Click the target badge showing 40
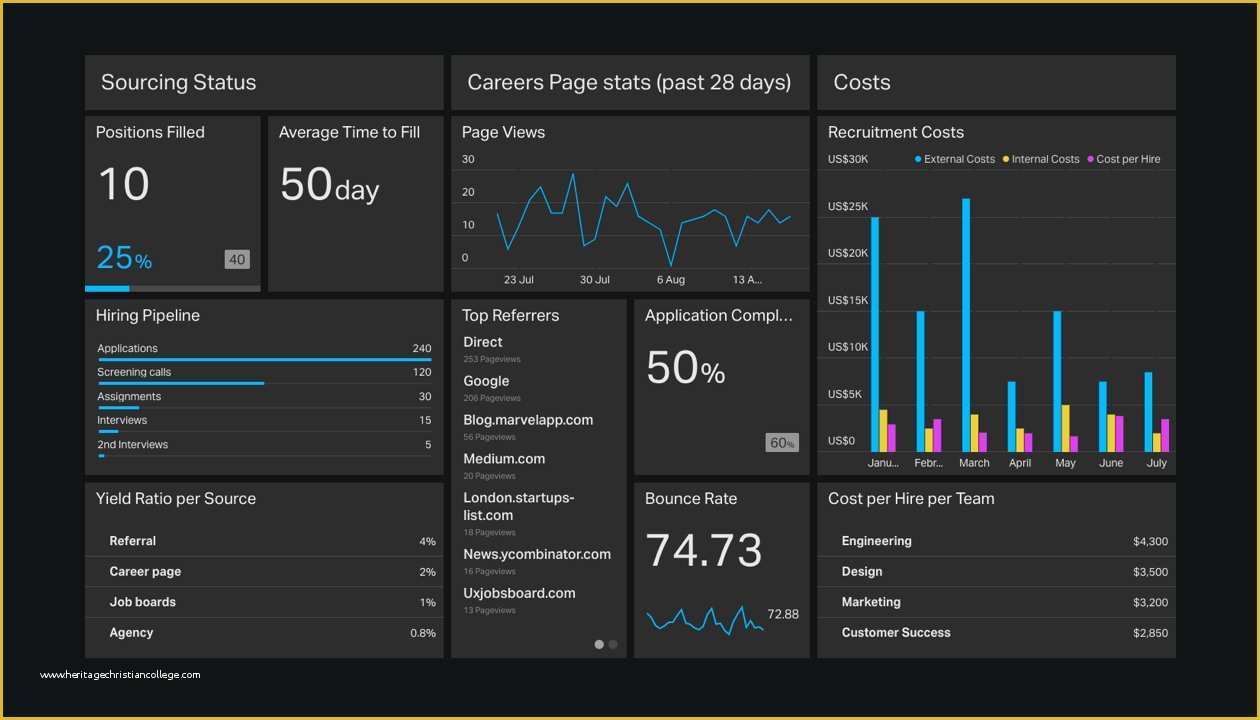Screen dimensions: 1260x720 coord(237,259)
